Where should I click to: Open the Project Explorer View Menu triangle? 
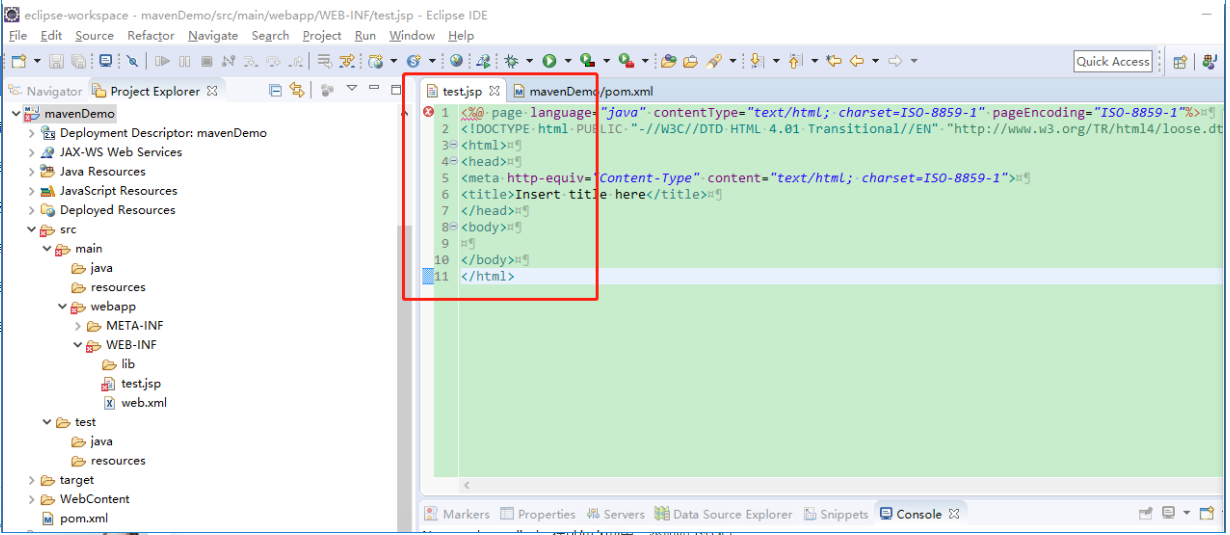tap(351, 89)
